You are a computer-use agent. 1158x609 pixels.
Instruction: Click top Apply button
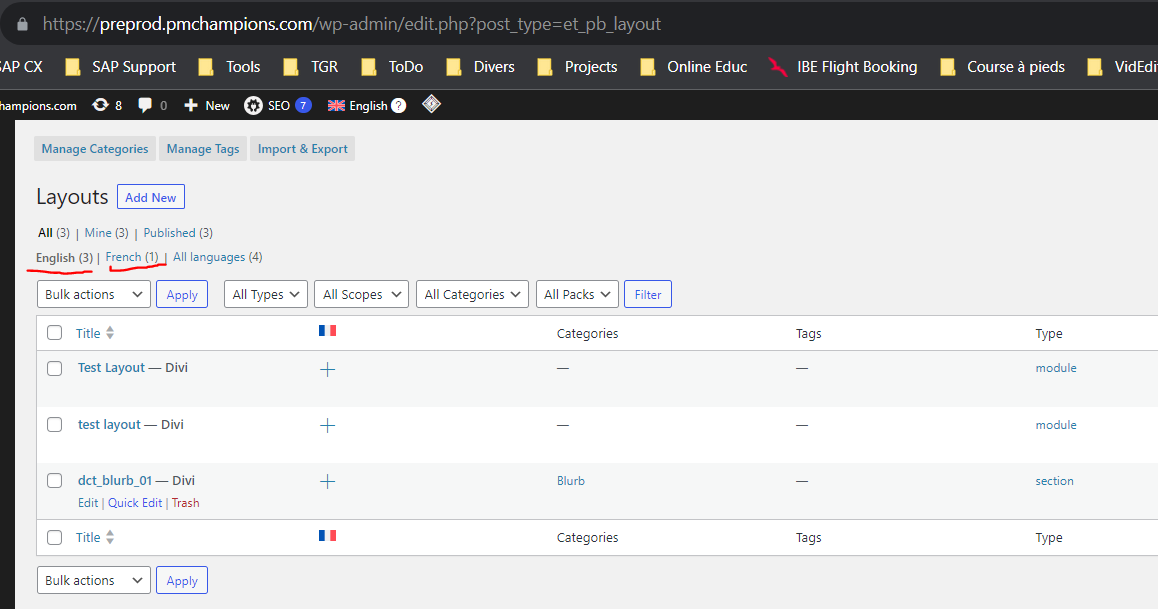pos(182,294)
